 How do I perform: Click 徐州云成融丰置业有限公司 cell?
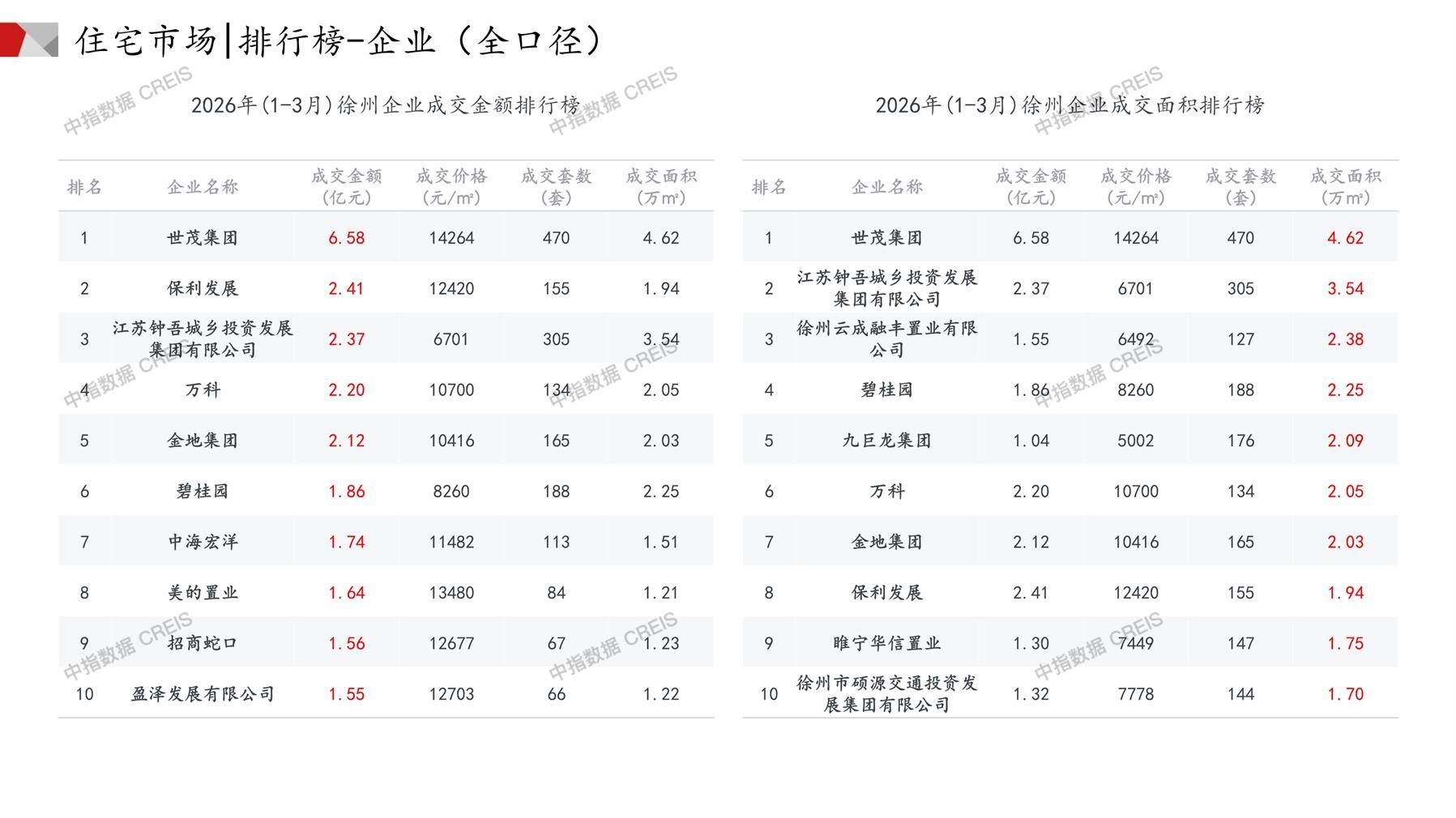[886, 339]
